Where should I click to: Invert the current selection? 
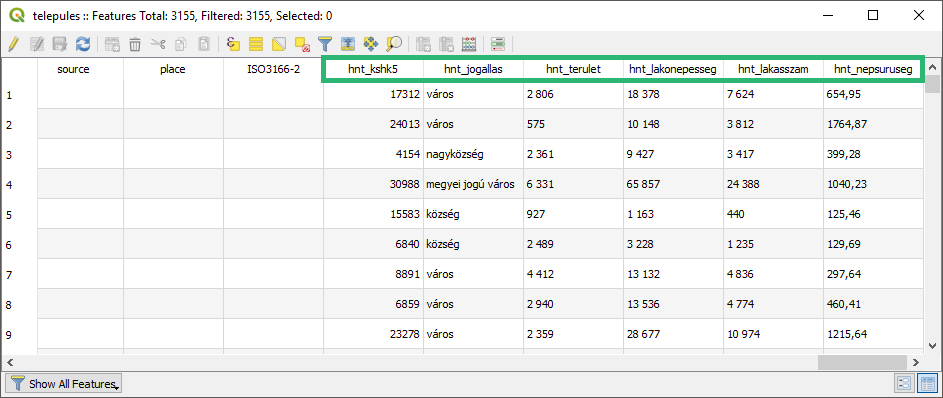[279, 43]
